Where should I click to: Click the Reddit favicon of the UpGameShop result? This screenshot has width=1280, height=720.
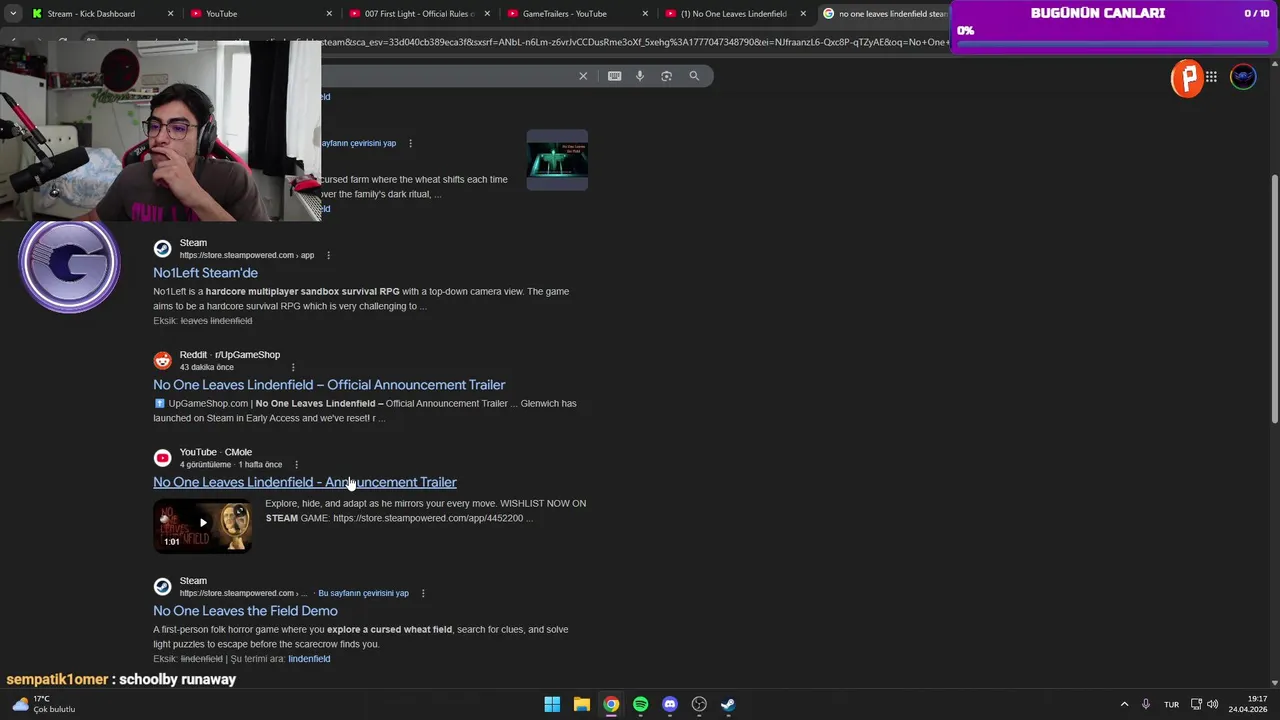[x=162, y=360]
